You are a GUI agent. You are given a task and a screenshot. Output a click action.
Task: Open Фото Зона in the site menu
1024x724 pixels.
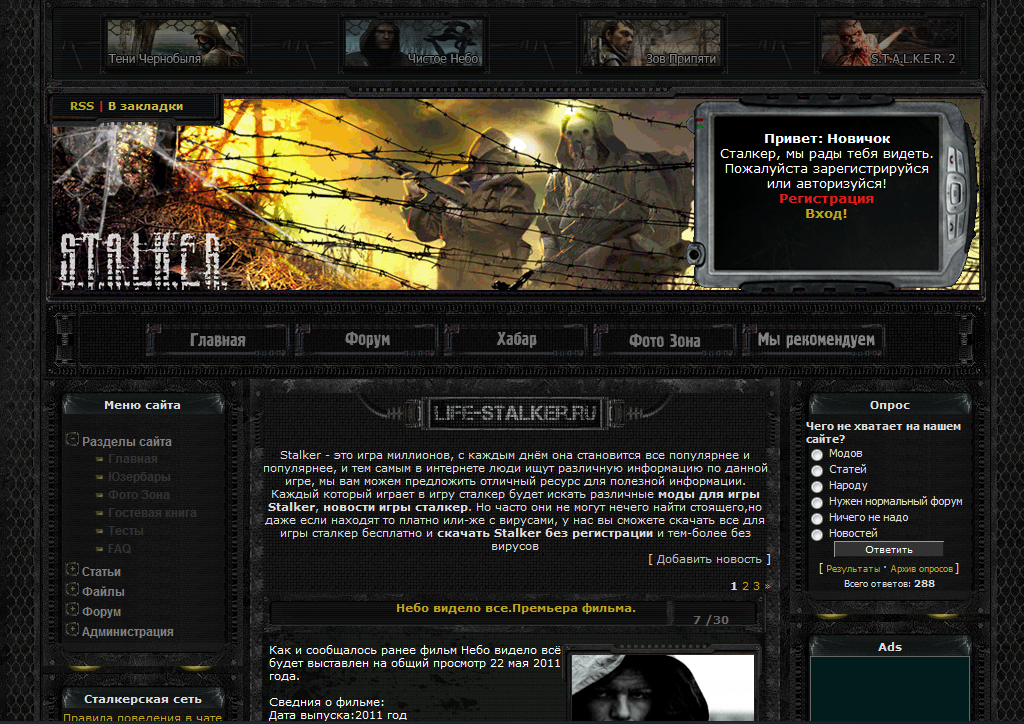[x=138, y=495]
